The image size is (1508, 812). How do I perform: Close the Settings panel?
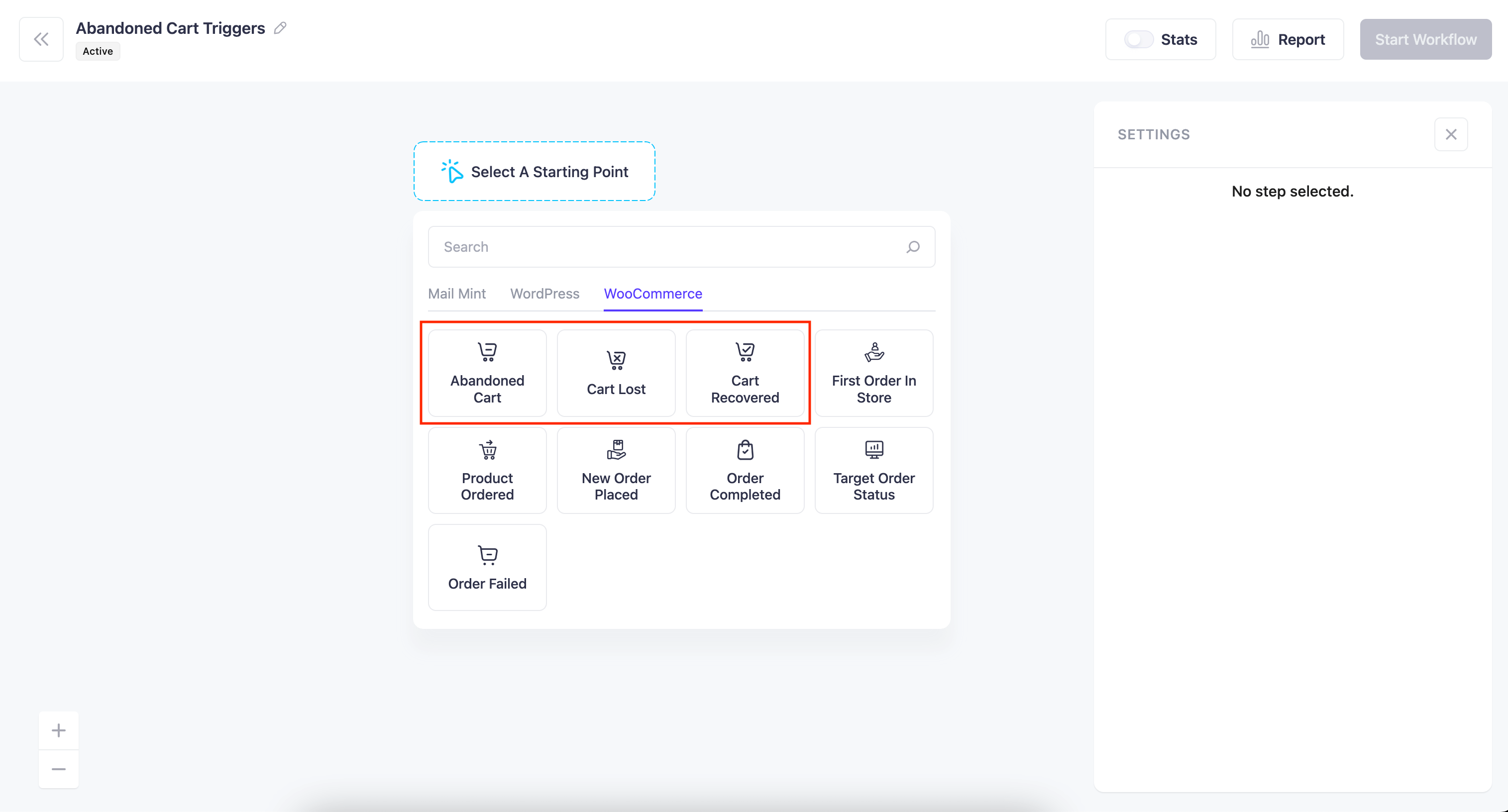coord(1451,134)
